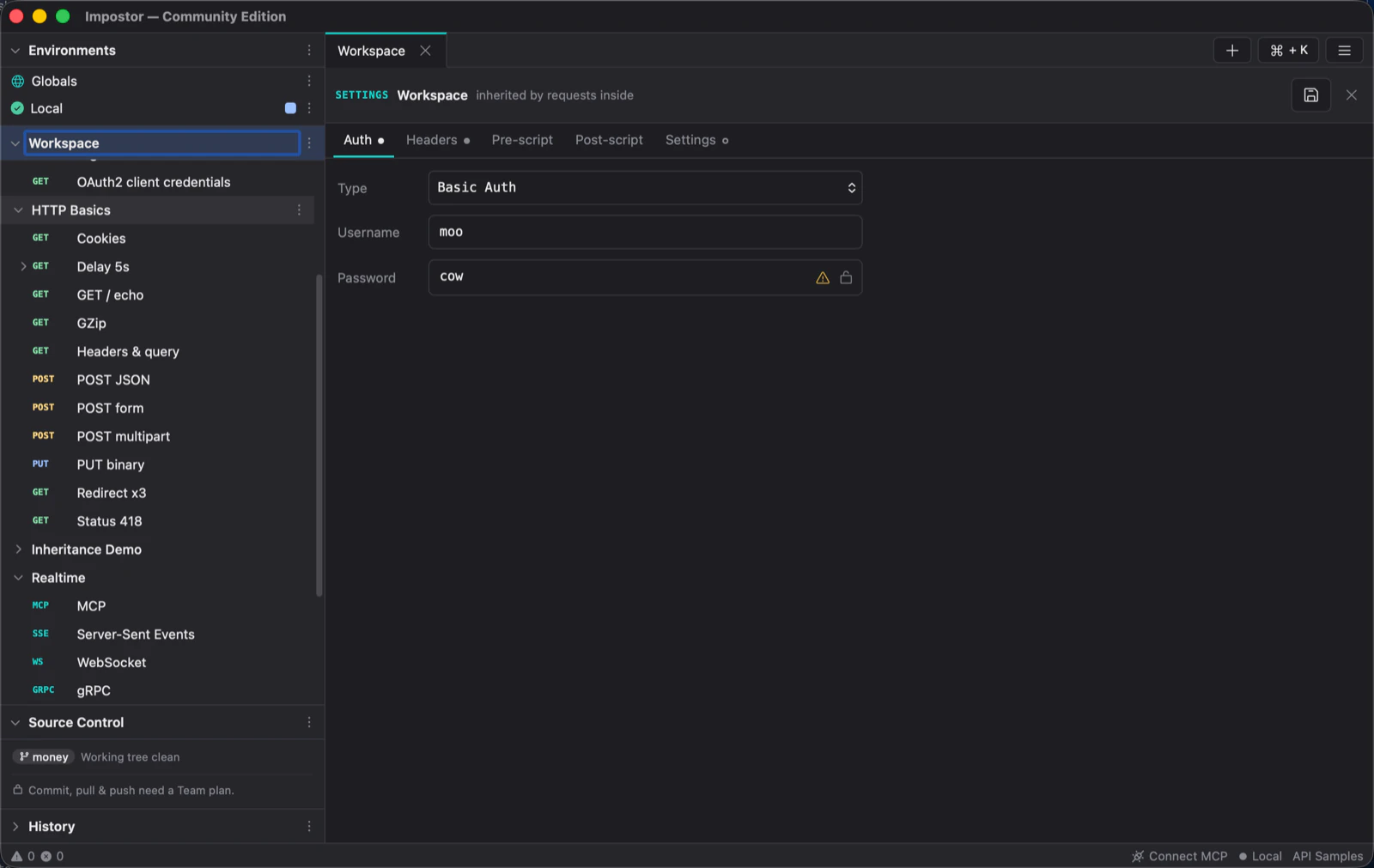Image resolution: width=1374 pixels, height=868 pixels.
Task: Toggle the password lock icon
Action: pyautogui.click(x=846, y=277)
